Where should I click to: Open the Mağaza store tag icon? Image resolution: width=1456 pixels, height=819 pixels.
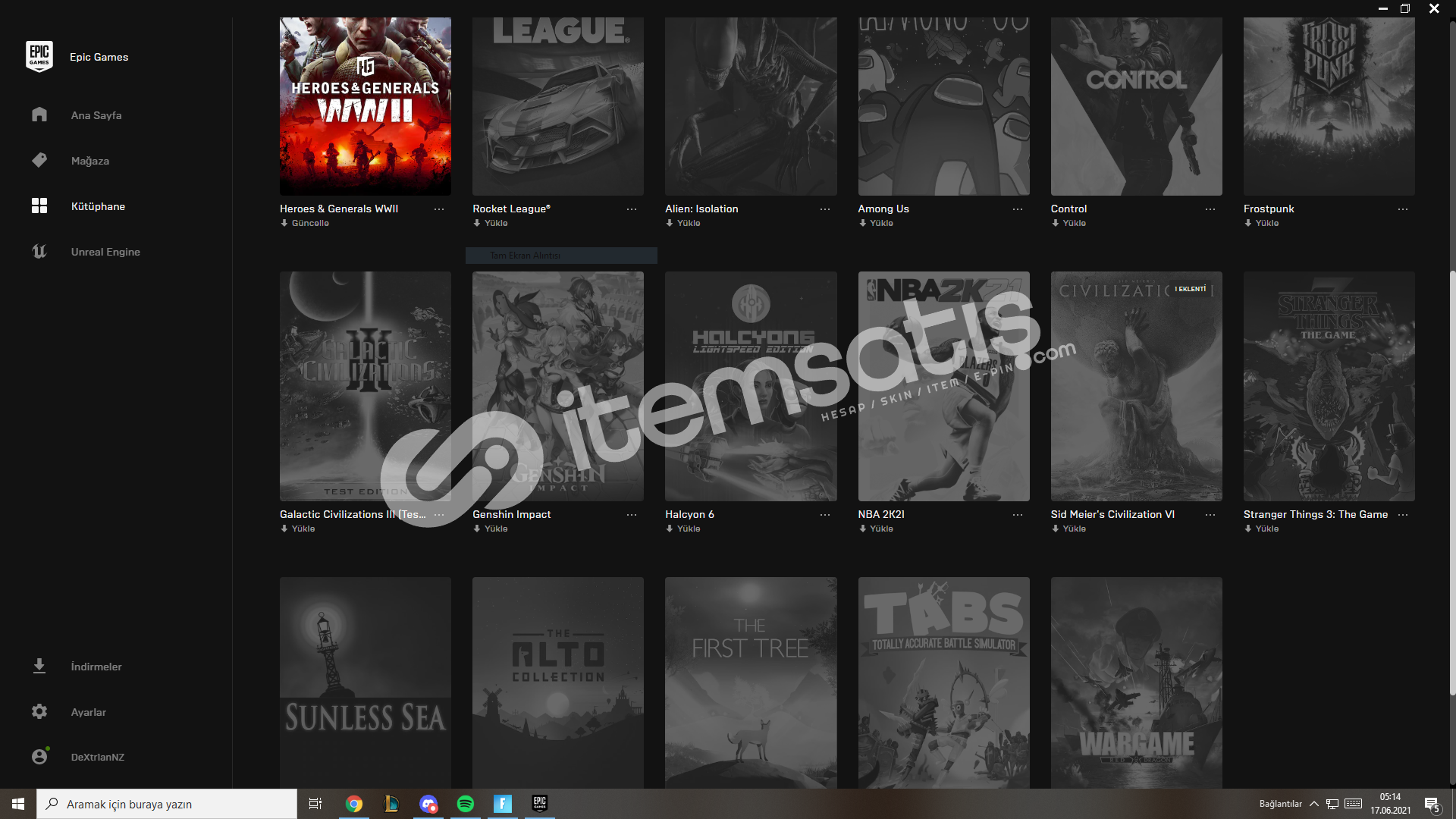click(39, 160)
